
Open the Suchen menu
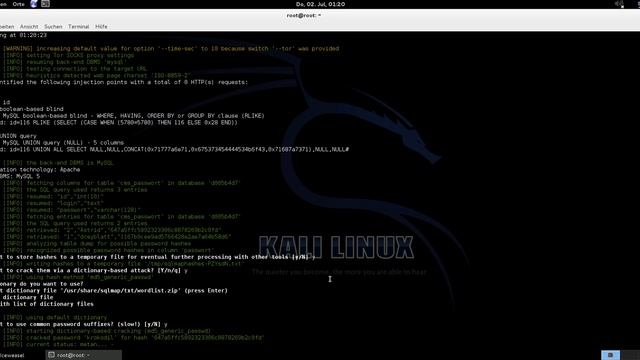click(53, 27)
